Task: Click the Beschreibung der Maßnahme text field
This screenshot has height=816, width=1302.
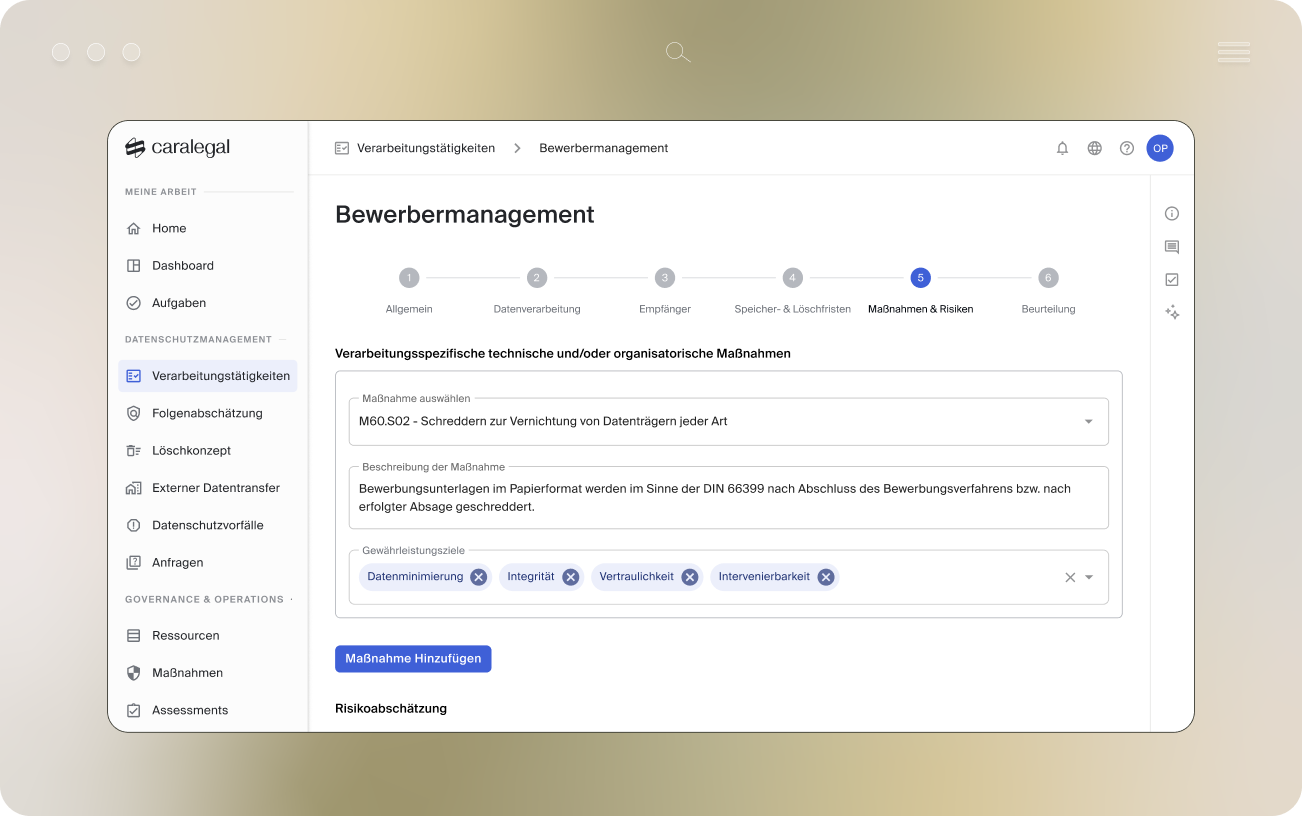Action: pos(728,497)
